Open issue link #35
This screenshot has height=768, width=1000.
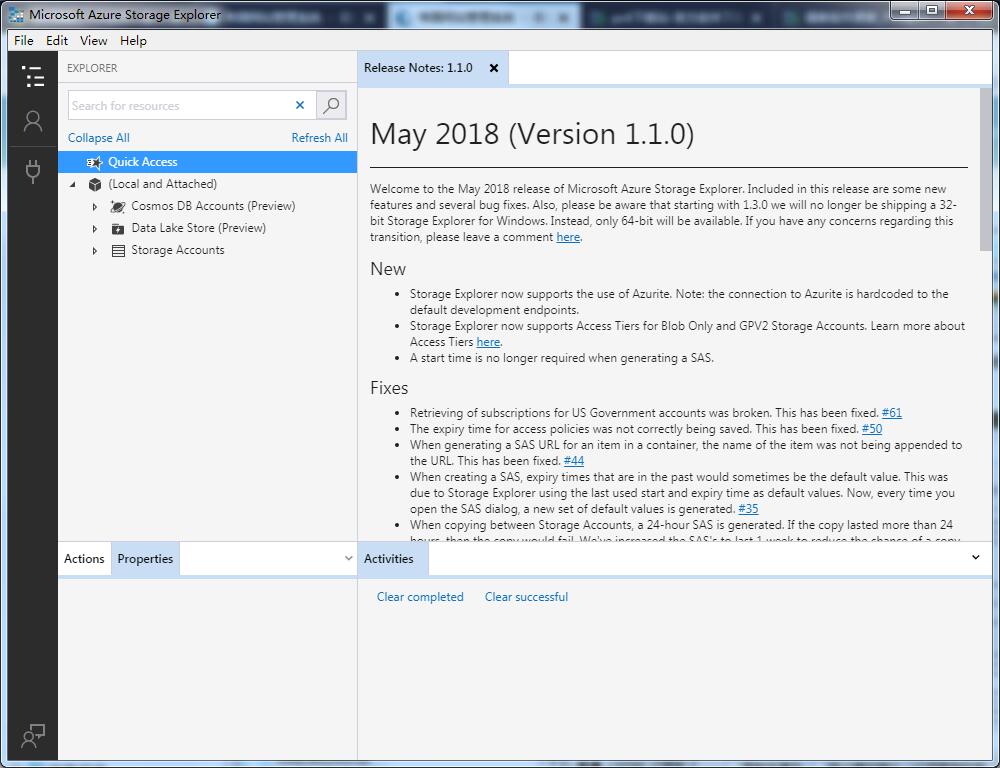[748, 509]
